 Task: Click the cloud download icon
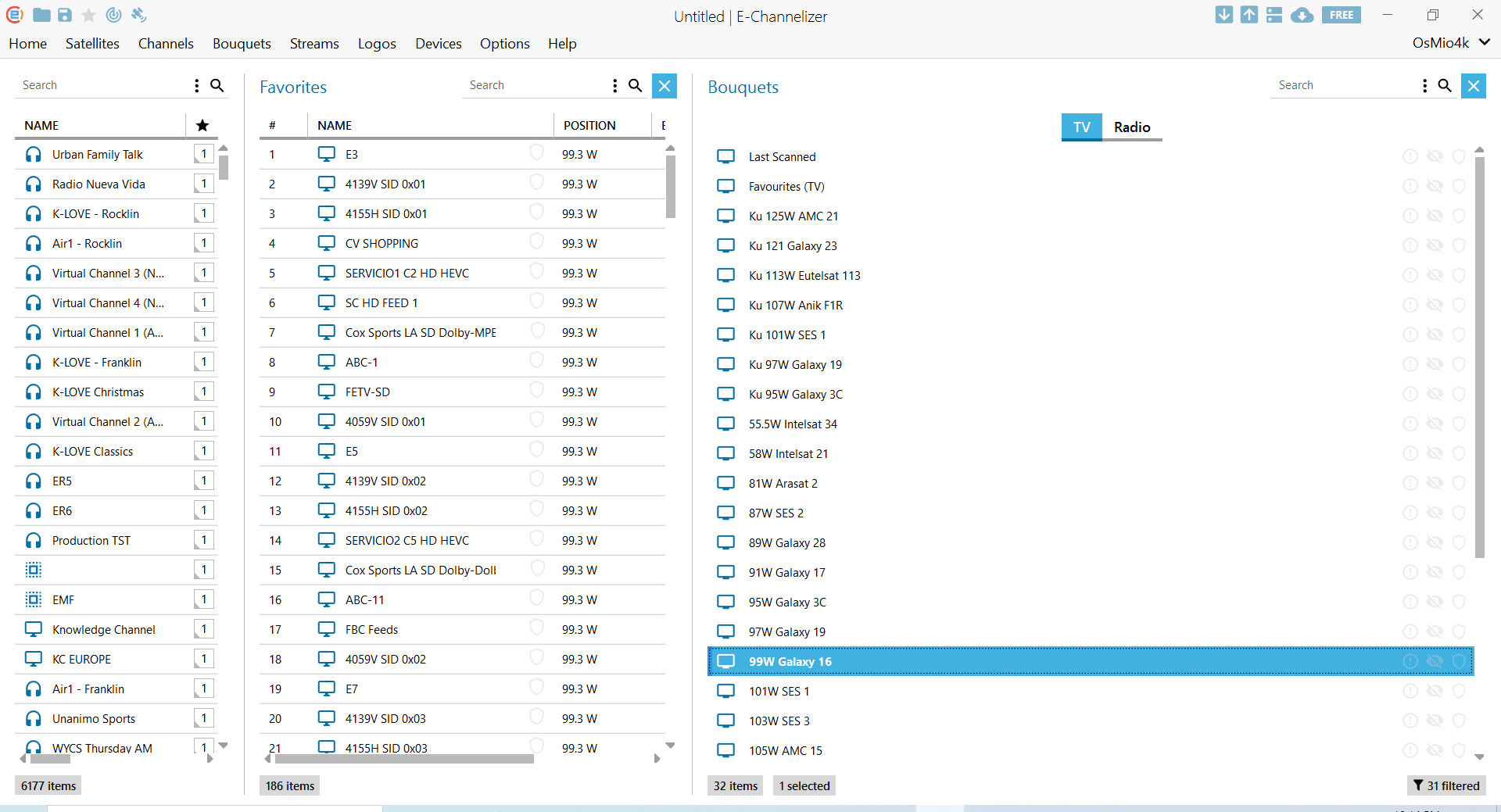[x=1302, y=15]
